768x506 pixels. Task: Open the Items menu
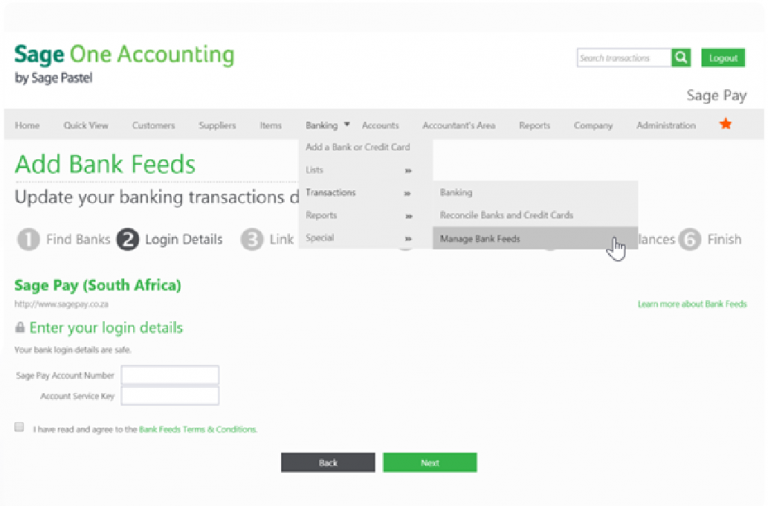271,125
